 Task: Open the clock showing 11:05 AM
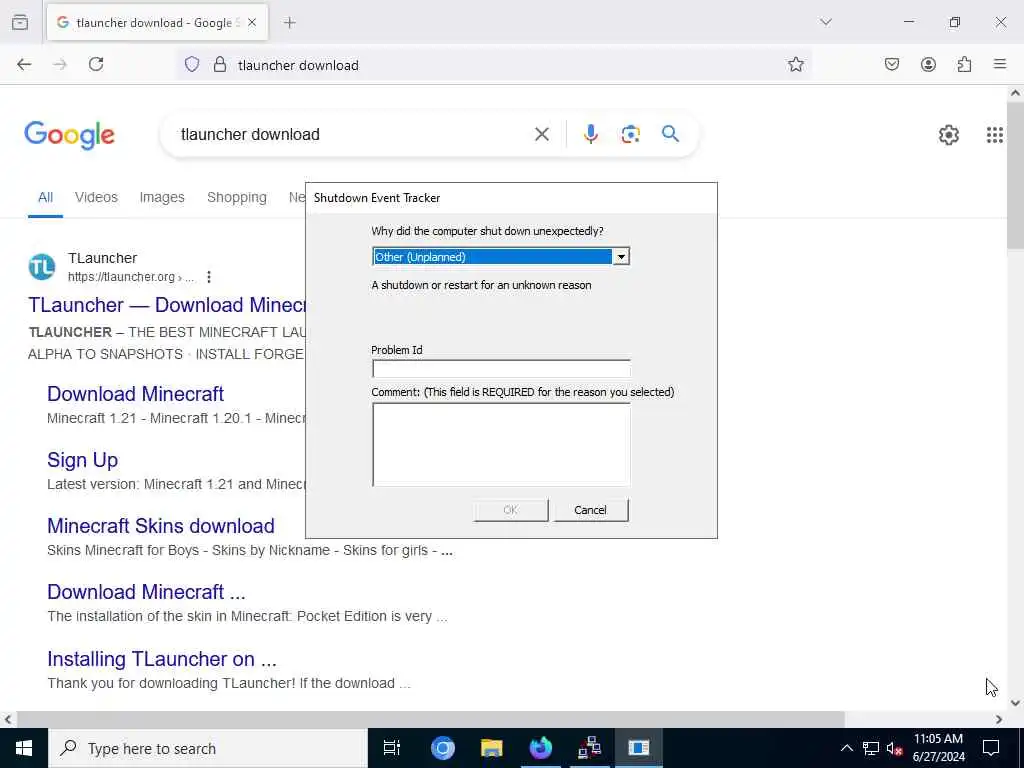[938, 748]
